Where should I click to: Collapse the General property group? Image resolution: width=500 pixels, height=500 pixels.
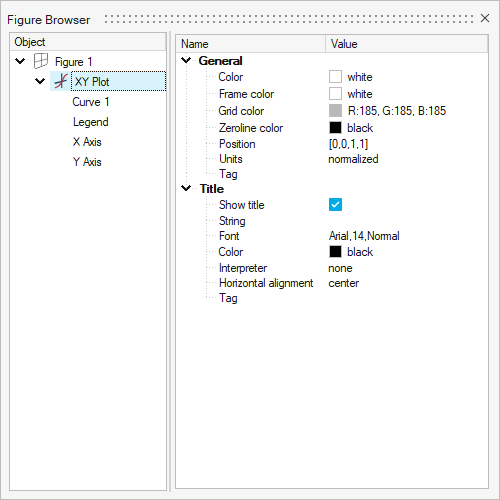tap(186, 60)
